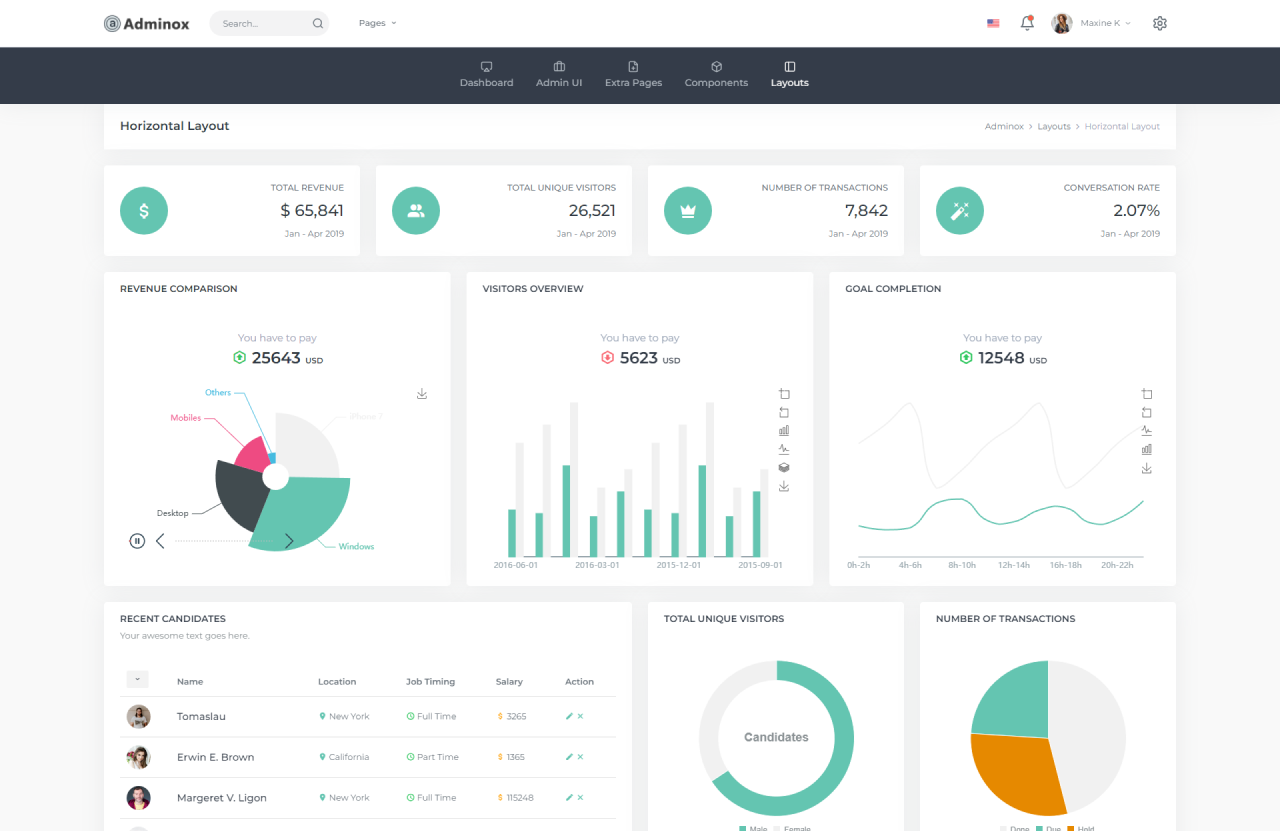1280x831 pixels.
Task: Click the Total Revenue dollar icon
Action: pos(144,211)
